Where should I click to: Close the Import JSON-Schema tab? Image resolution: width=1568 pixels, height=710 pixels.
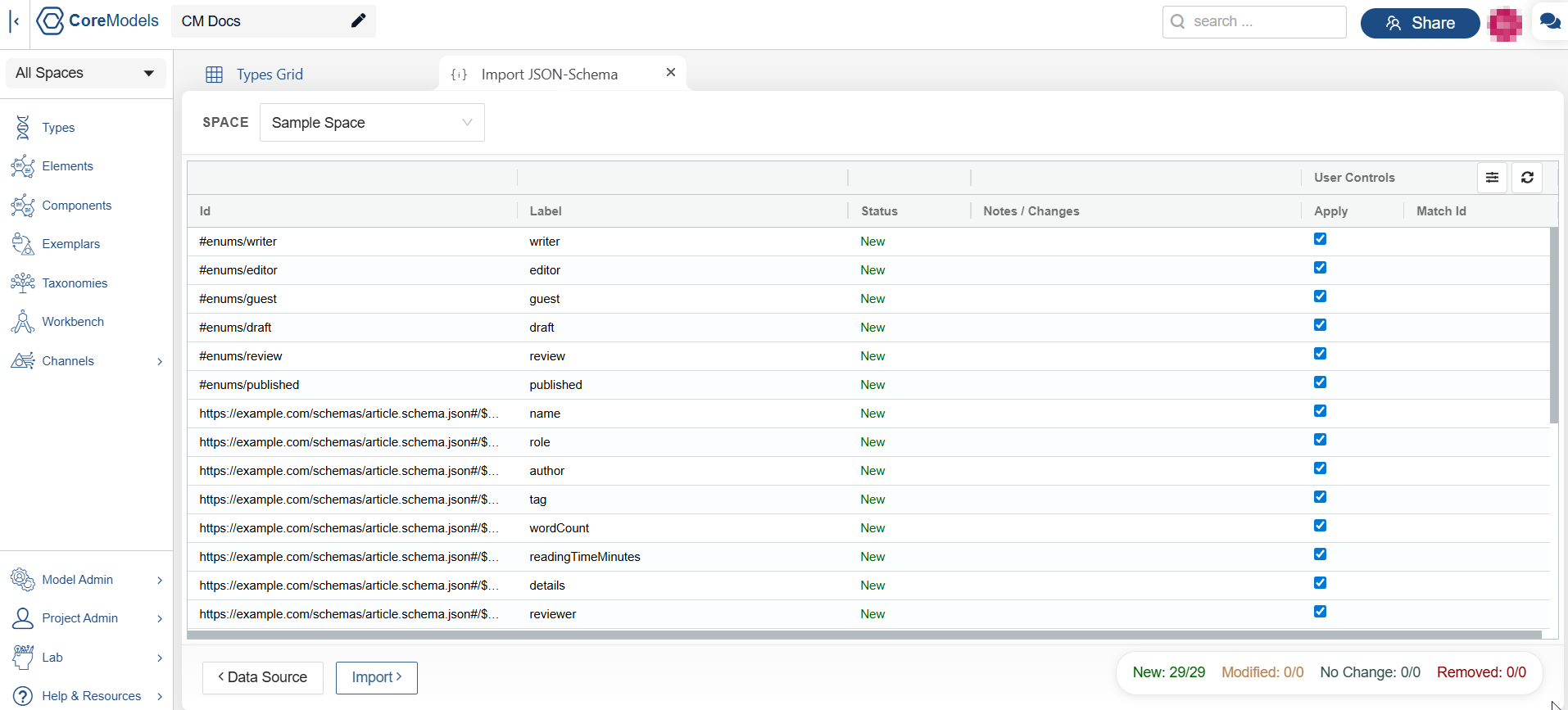(671, 73)
